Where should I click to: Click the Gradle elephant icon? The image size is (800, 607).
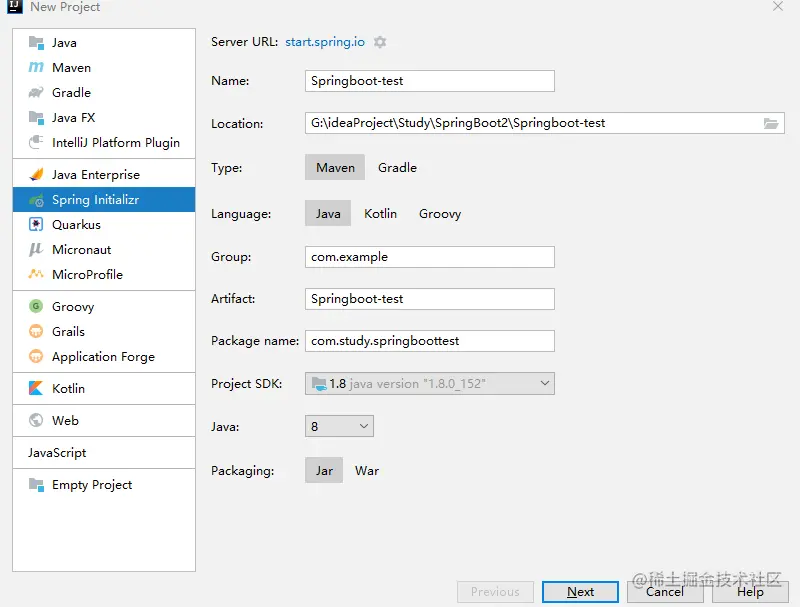click(36, 92)
